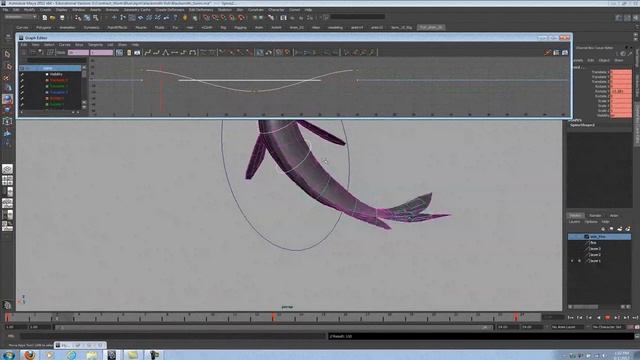640x360 pixels.
Task: Toggle the Attribute Editor display icon
Action: click(x=619, y=18)
